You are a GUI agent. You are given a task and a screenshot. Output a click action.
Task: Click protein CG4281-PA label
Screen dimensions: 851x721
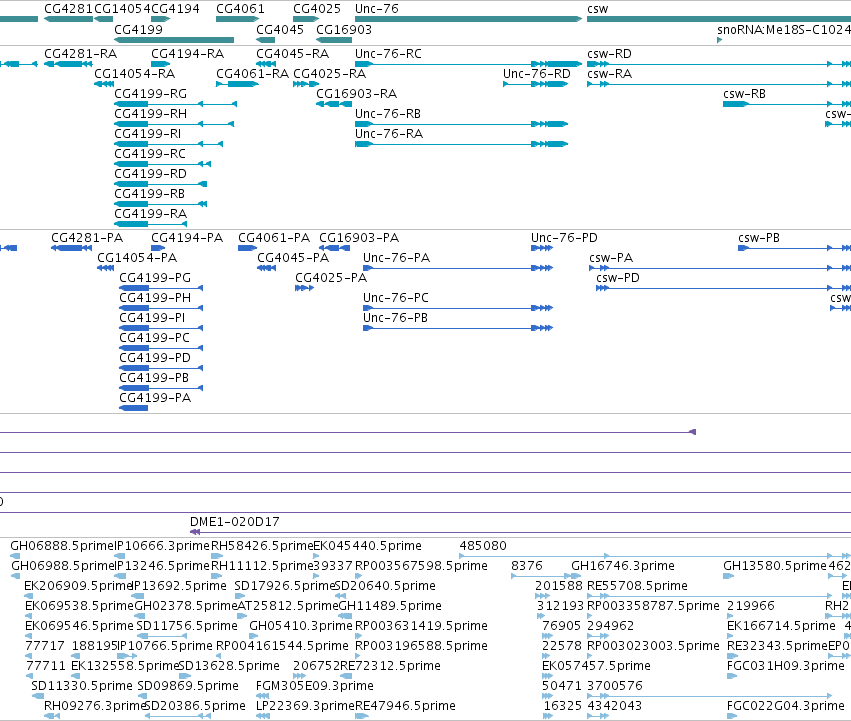87,238
